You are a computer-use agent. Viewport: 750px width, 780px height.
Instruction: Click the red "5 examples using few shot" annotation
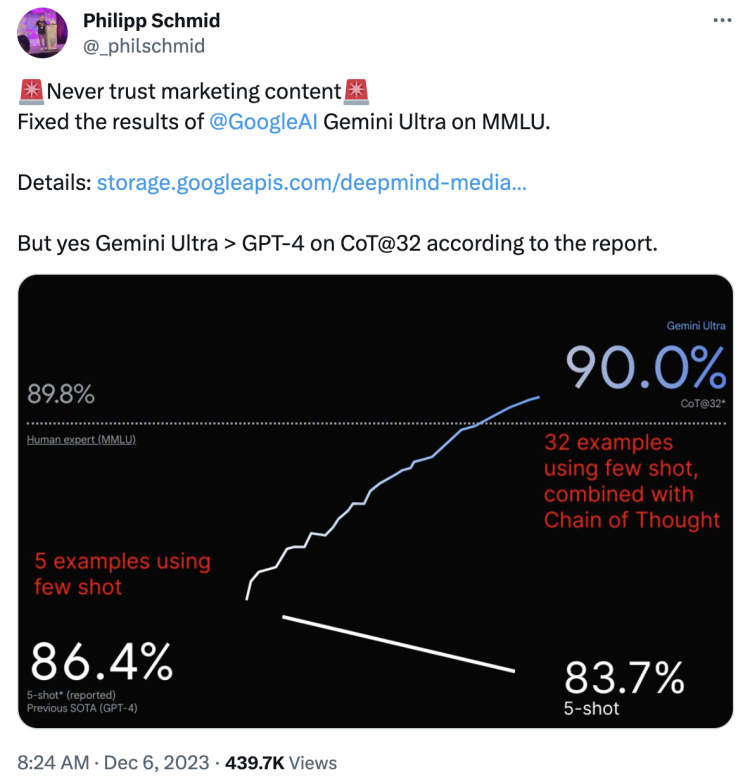click(x=122, y=574)
